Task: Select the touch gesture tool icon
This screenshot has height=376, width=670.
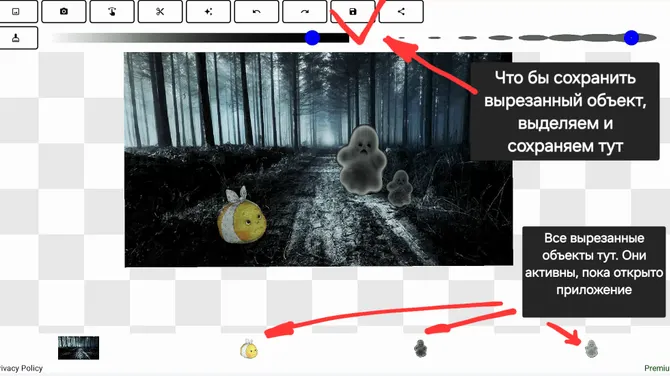Action: [112, 12]
